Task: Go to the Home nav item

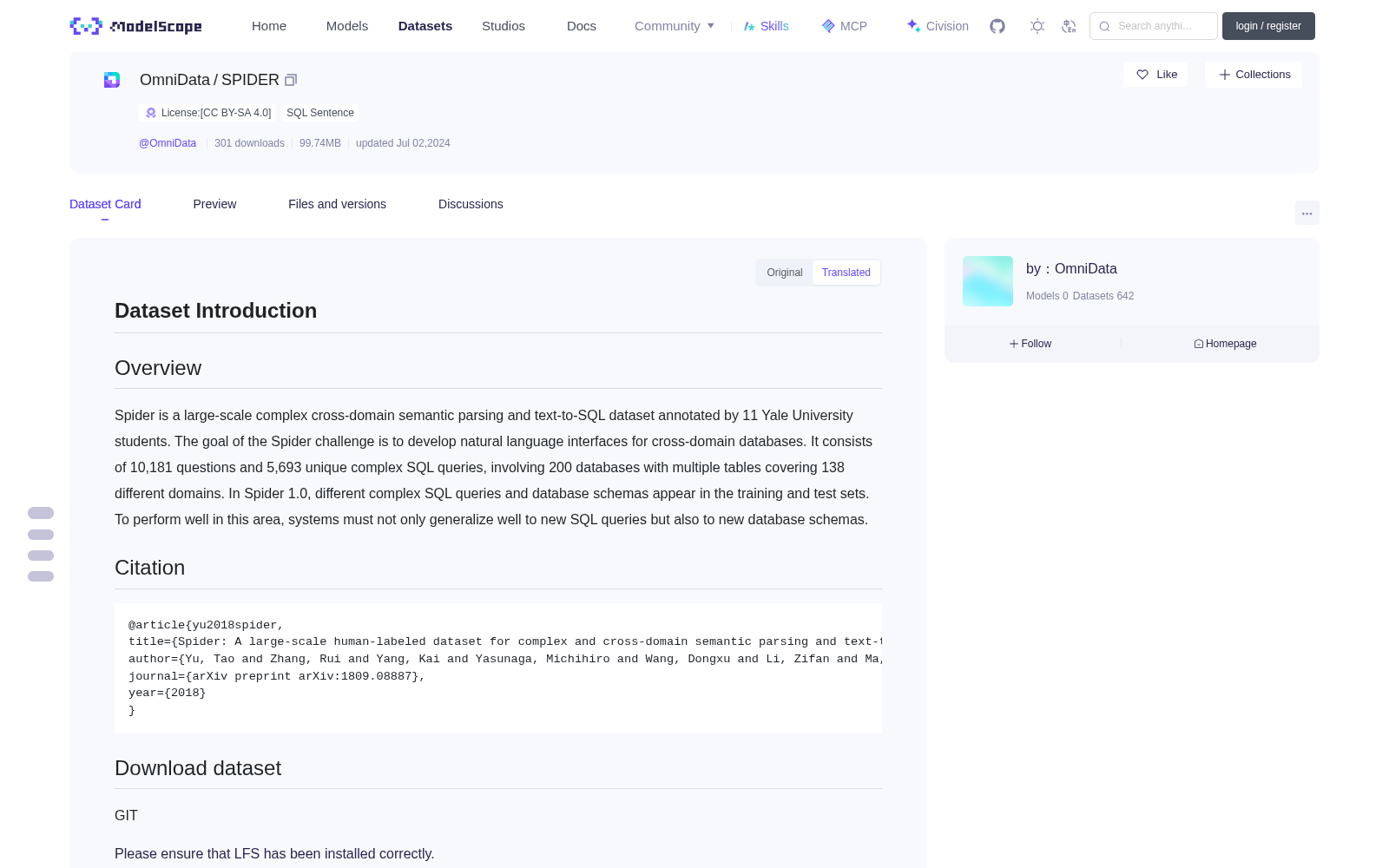Action: (x=269, y=26)
